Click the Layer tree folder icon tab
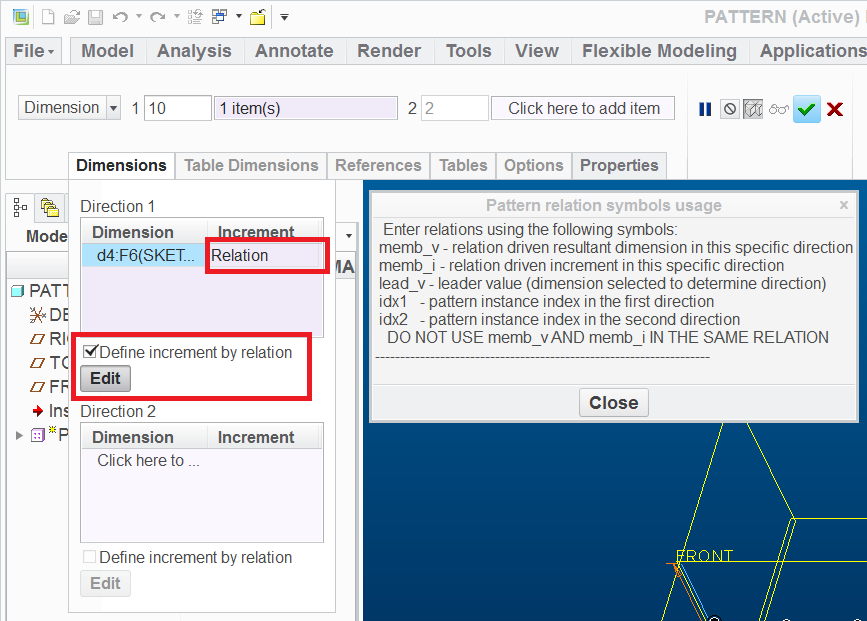 (50, 207)
